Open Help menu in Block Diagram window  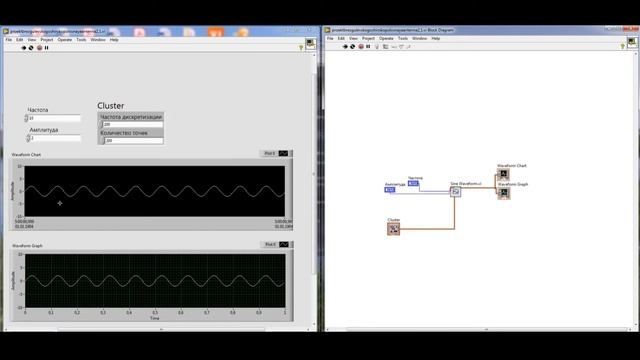436,38
